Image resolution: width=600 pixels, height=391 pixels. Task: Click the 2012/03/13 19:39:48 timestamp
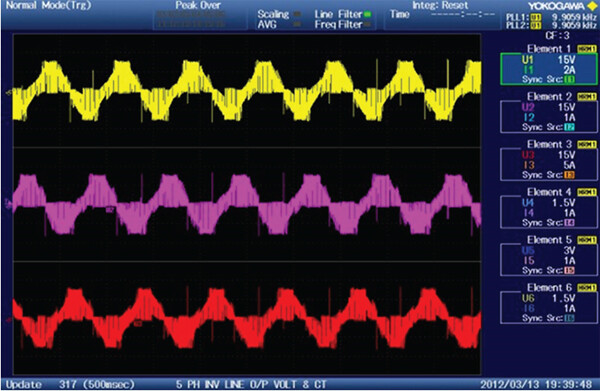[x=536, y=384]
